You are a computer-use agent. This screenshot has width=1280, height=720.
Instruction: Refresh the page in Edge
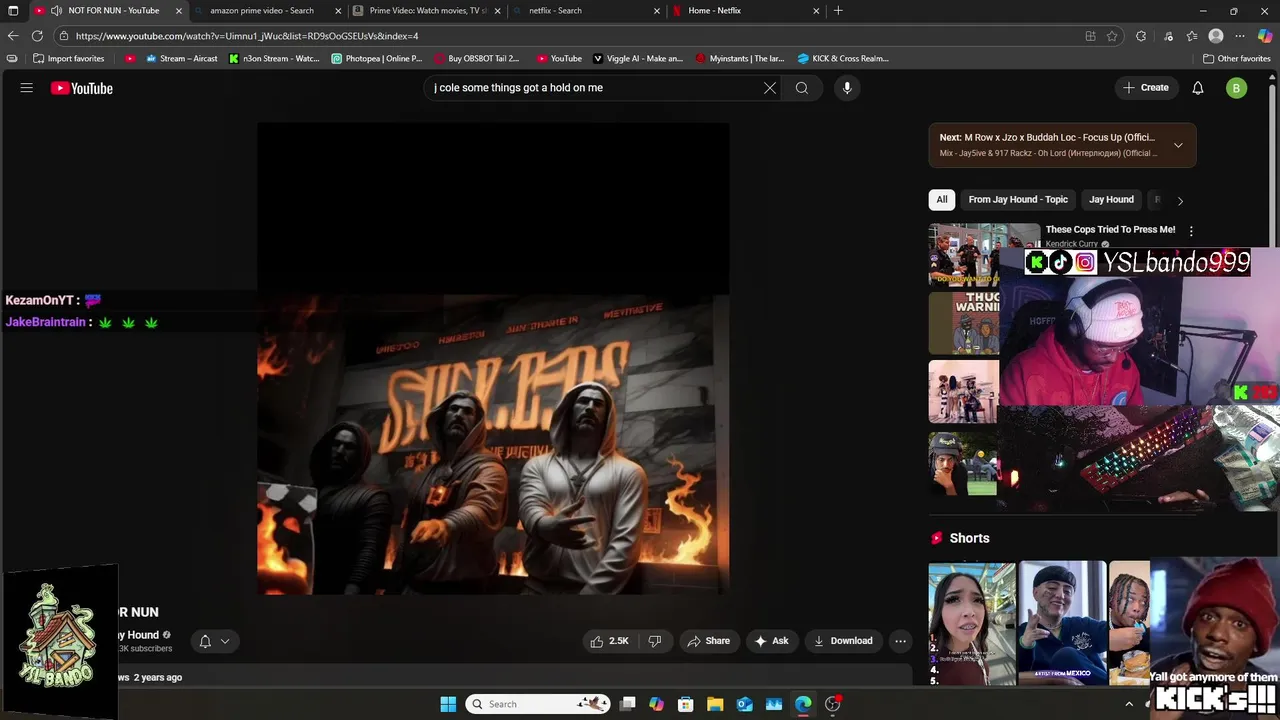[x=37, y=36]
